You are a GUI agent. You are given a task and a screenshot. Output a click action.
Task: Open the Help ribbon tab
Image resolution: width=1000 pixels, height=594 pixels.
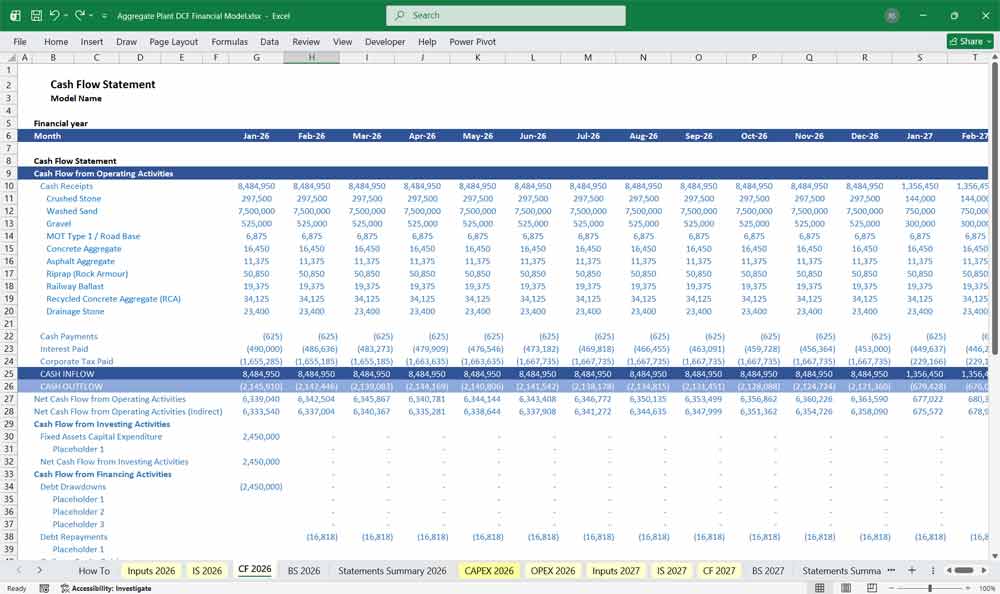(x=427, y=41)
